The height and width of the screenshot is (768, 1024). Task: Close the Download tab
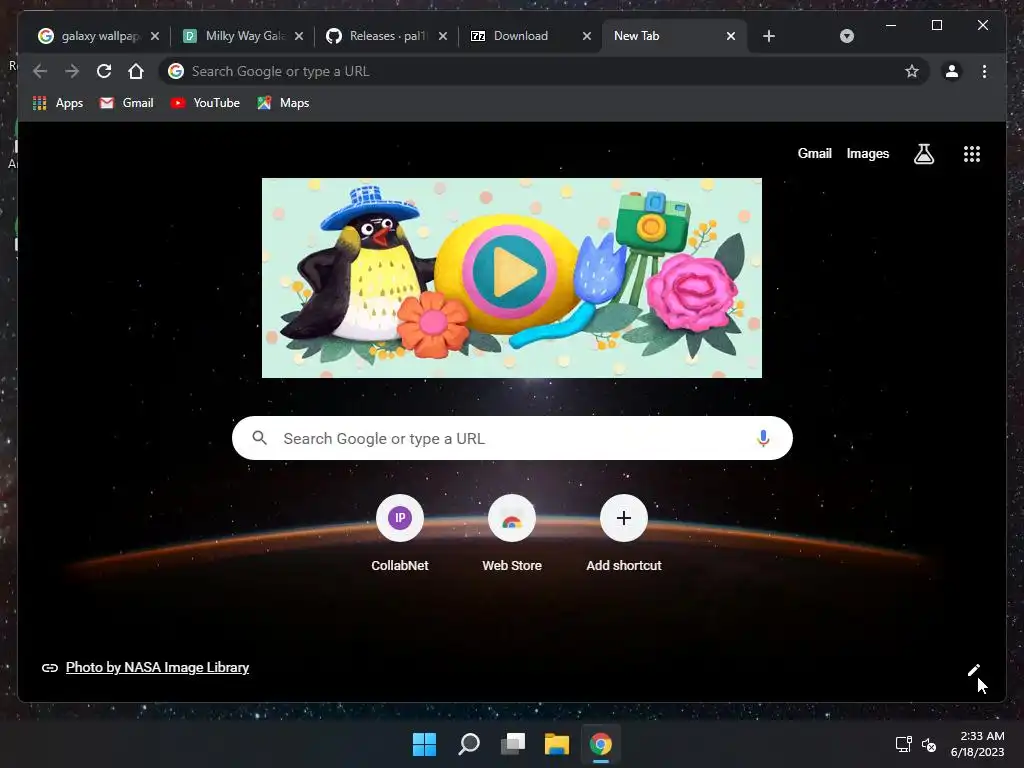tap(587, 36)
